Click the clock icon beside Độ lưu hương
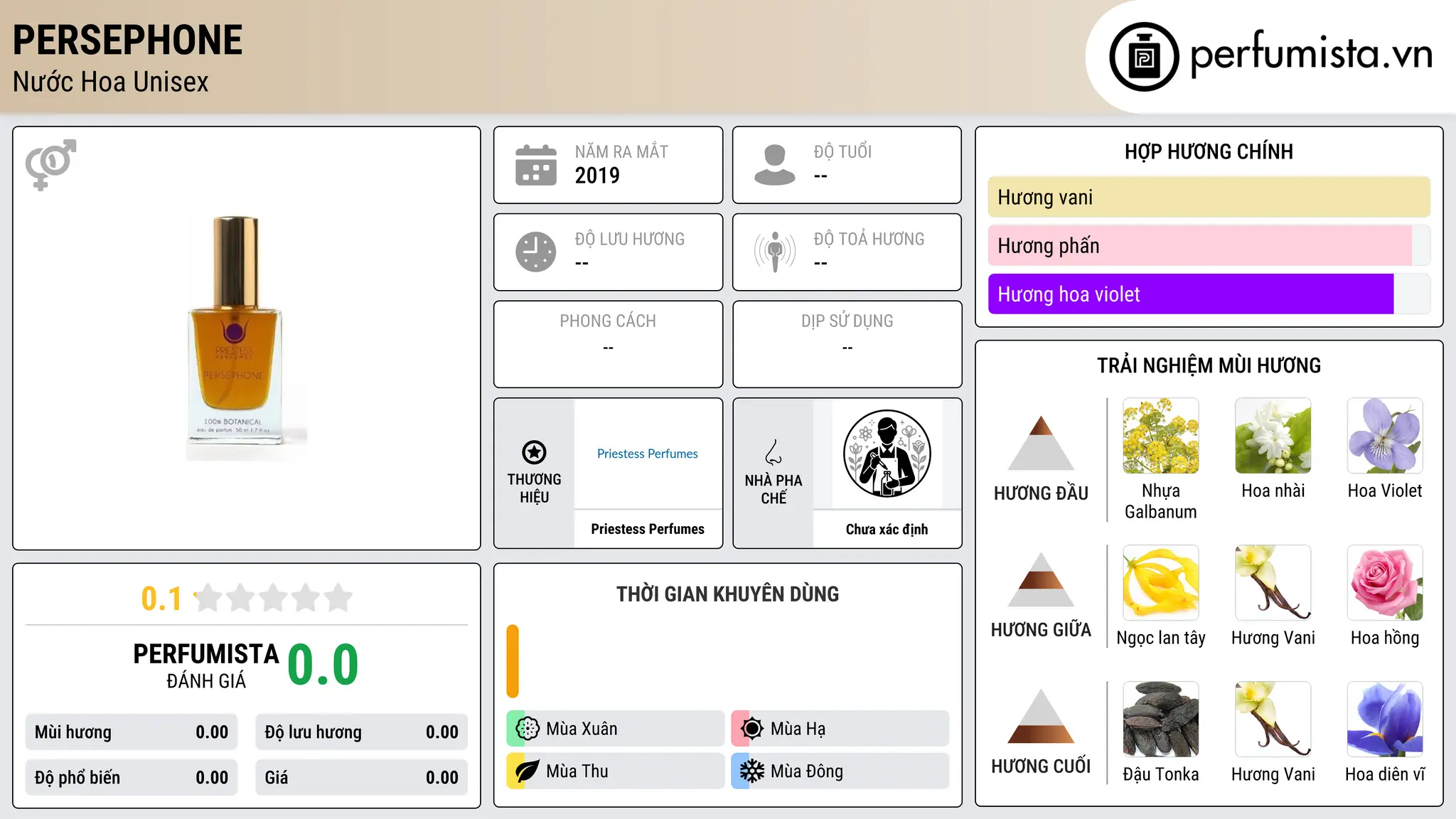Screen dimensions: 1456x819 [536, 252]
